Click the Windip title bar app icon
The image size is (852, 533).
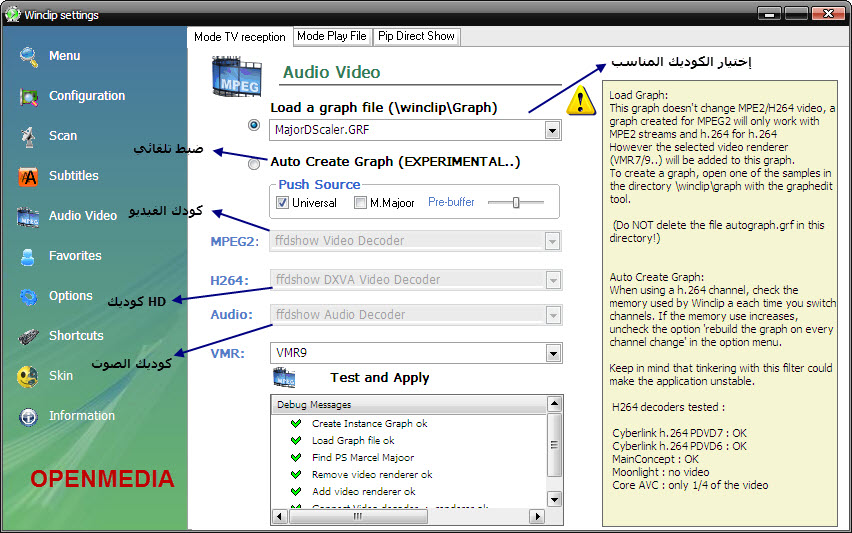pos(12,14)
